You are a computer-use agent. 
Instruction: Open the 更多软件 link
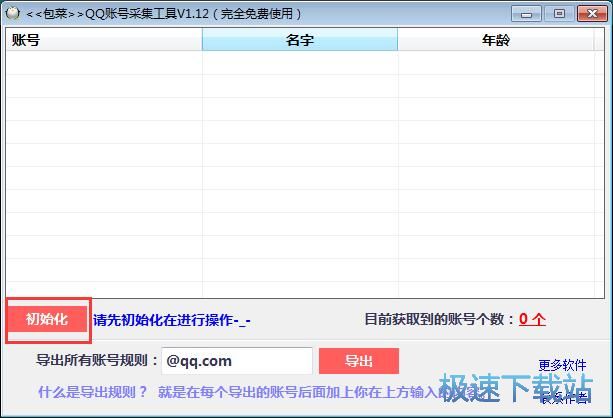pyautogui.click(x=562, y=365)
